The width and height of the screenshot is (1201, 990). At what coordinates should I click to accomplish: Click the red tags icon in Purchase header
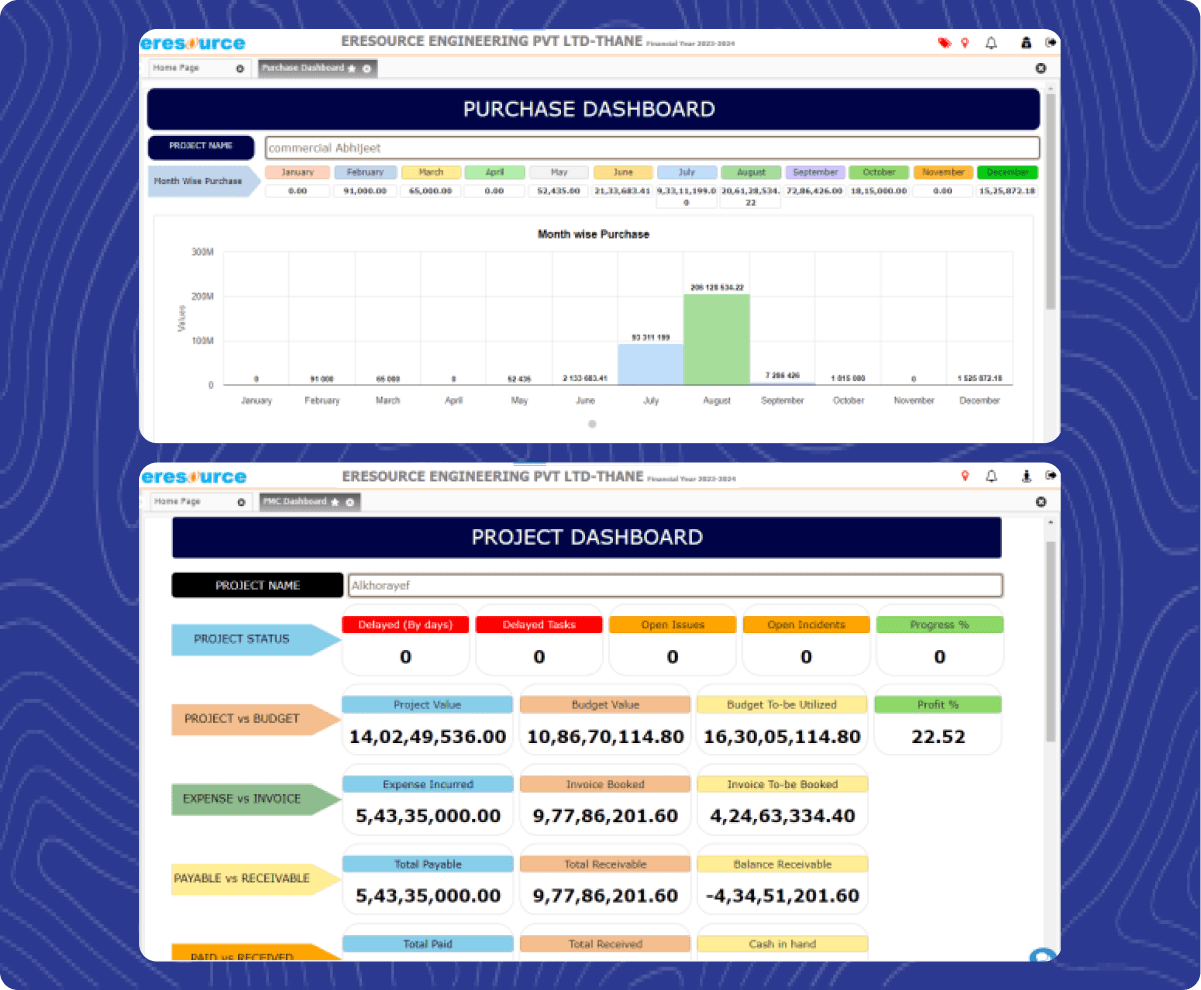pos(943,43)
